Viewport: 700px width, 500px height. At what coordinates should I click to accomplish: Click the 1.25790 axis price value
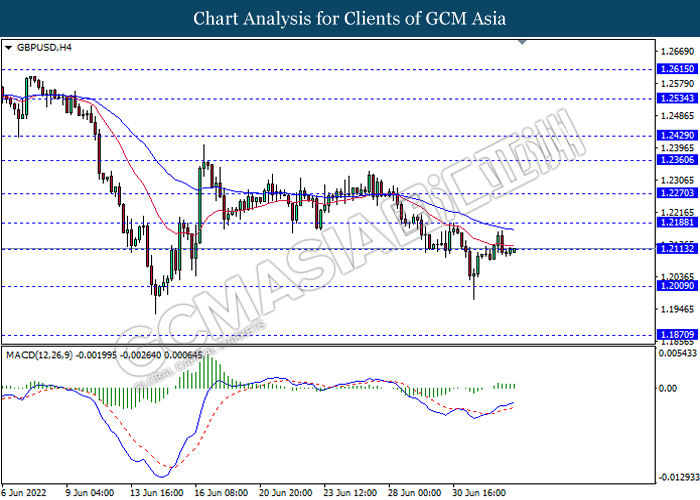pos(677,84)
